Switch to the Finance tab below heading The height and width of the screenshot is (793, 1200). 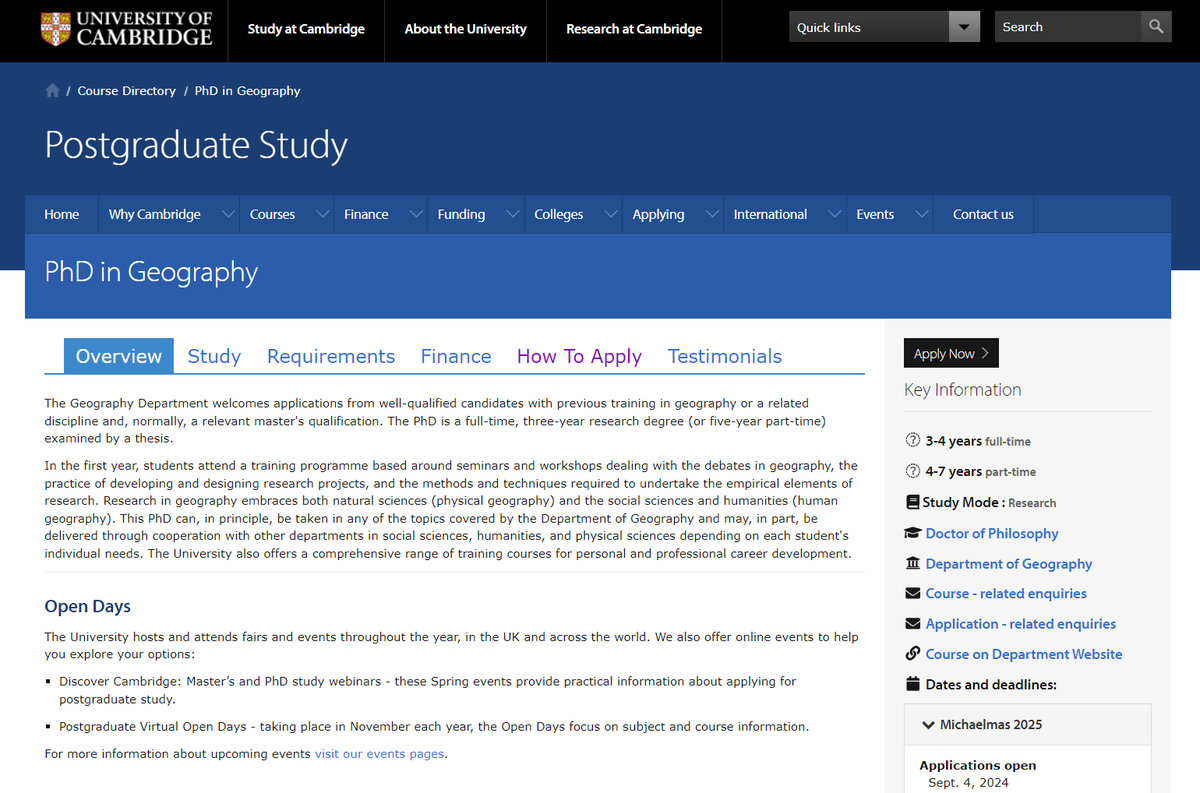456,356
